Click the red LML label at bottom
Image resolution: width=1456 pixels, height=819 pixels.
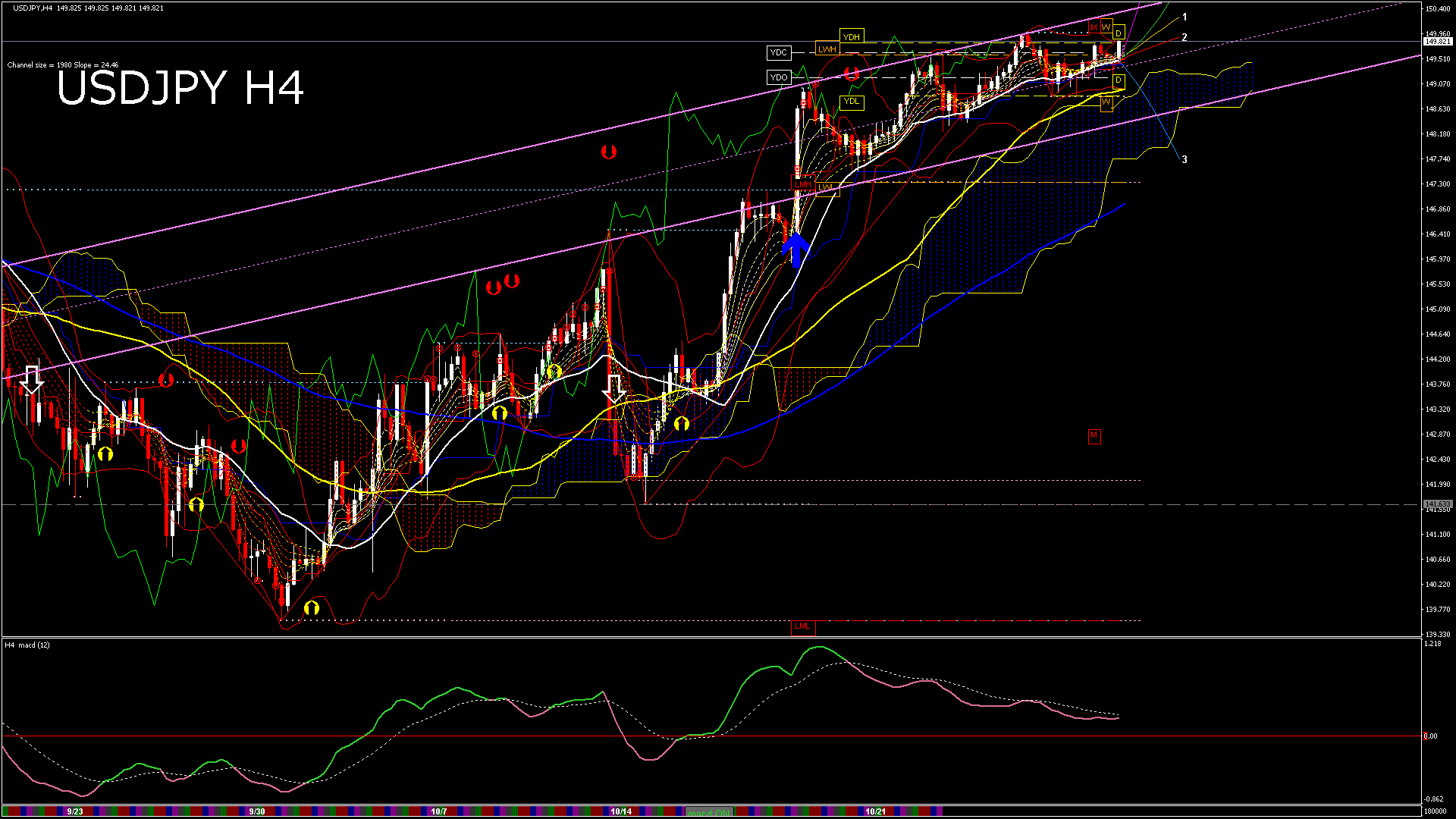tap(802, 626)
